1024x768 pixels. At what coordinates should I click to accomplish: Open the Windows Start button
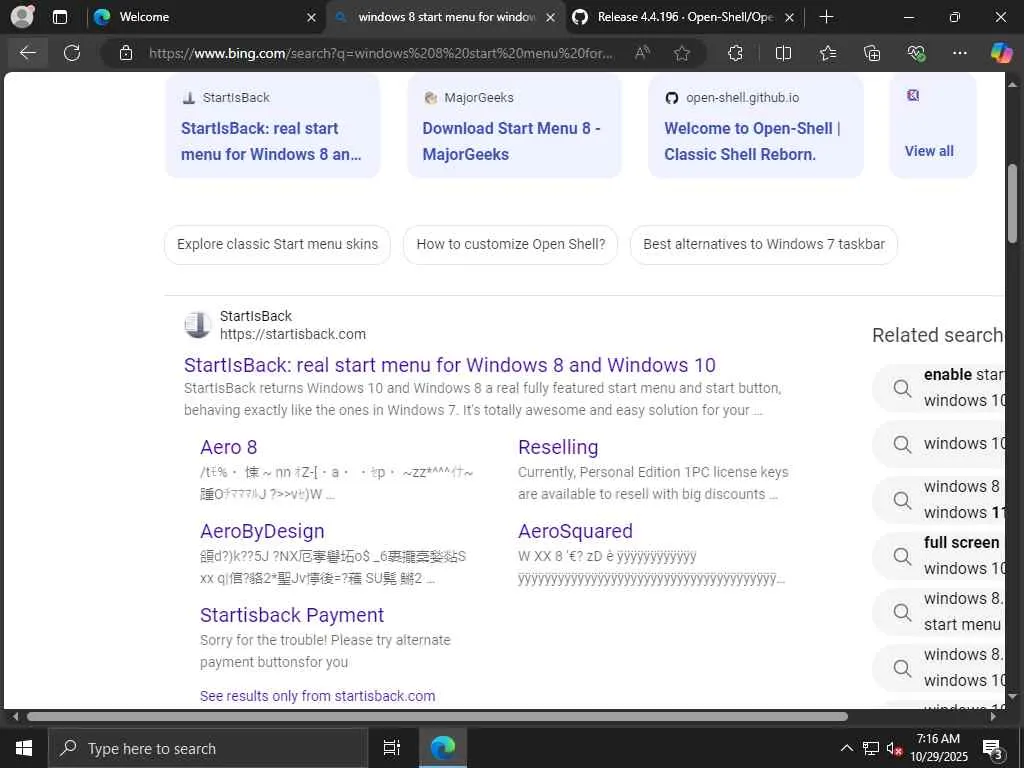tap(24, 748)
